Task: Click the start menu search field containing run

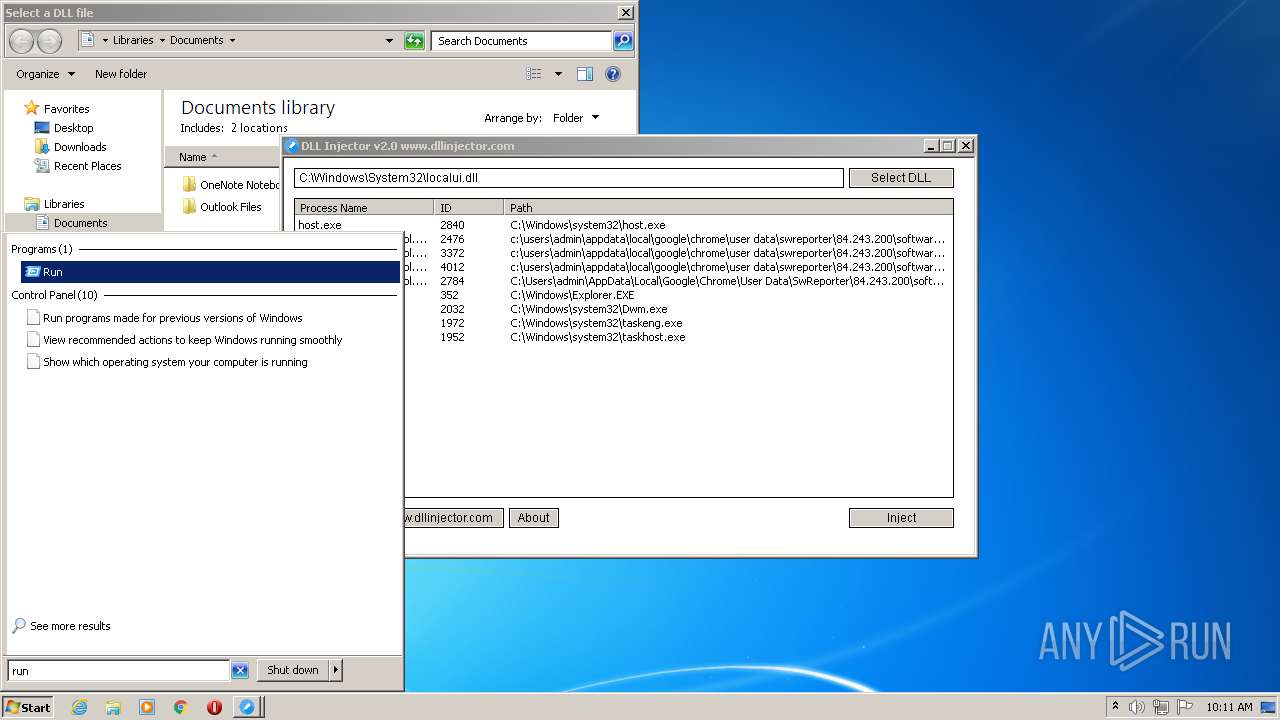Action: (119, 671)
